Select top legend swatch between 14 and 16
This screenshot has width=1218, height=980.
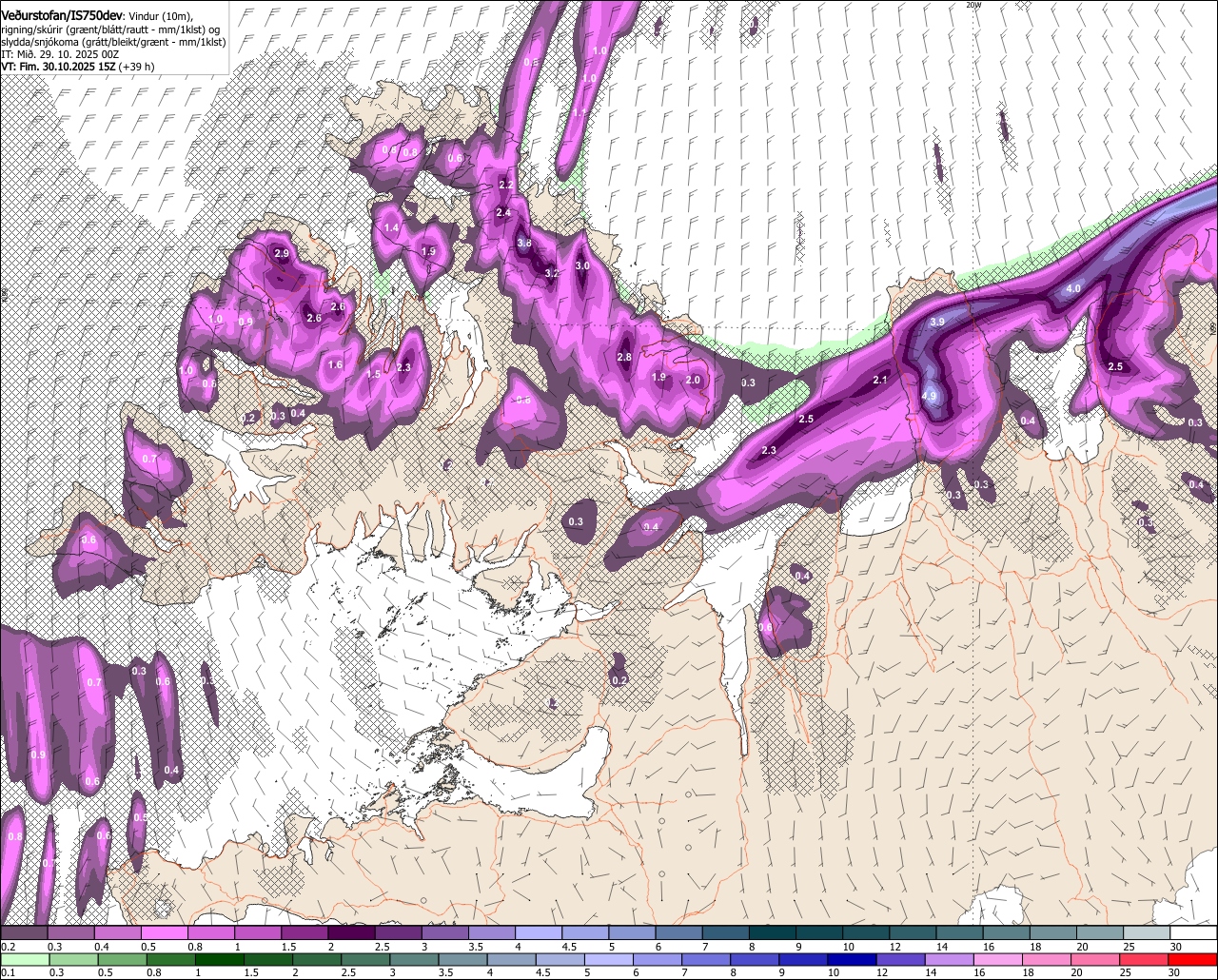click(960, 933)
